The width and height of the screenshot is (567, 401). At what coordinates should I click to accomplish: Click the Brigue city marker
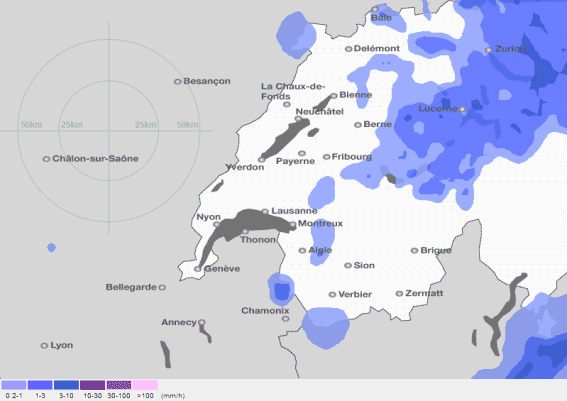tap(414, 251)
